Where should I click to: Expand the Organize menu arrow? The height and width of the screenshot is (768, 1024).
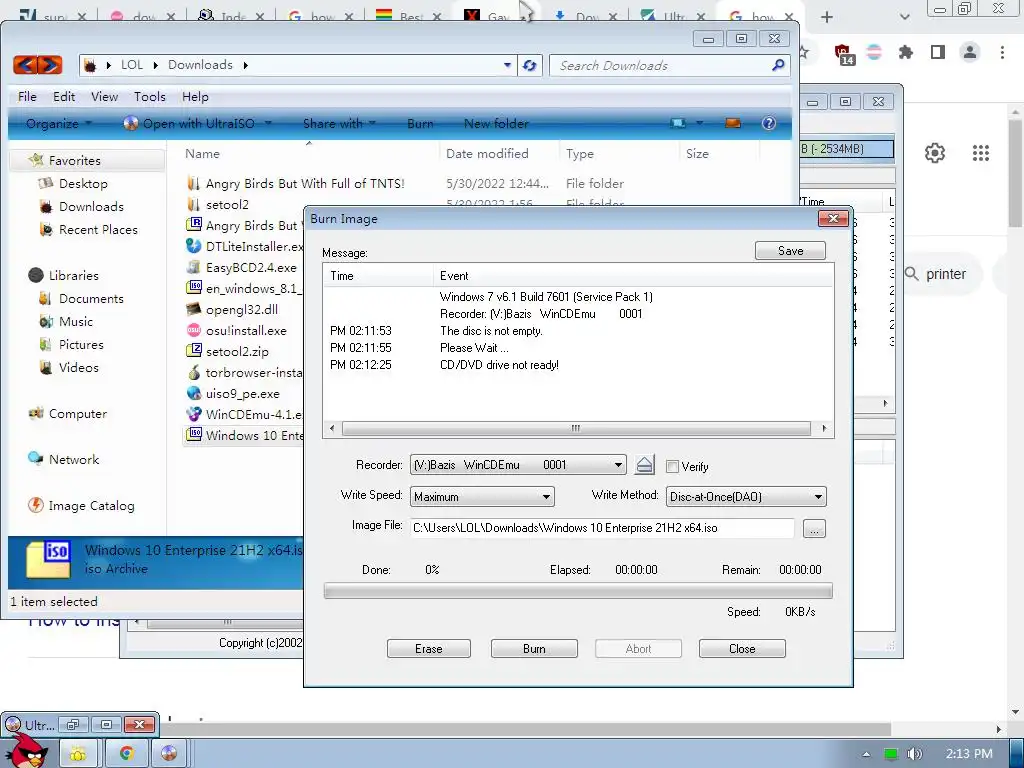pos(88,123)
